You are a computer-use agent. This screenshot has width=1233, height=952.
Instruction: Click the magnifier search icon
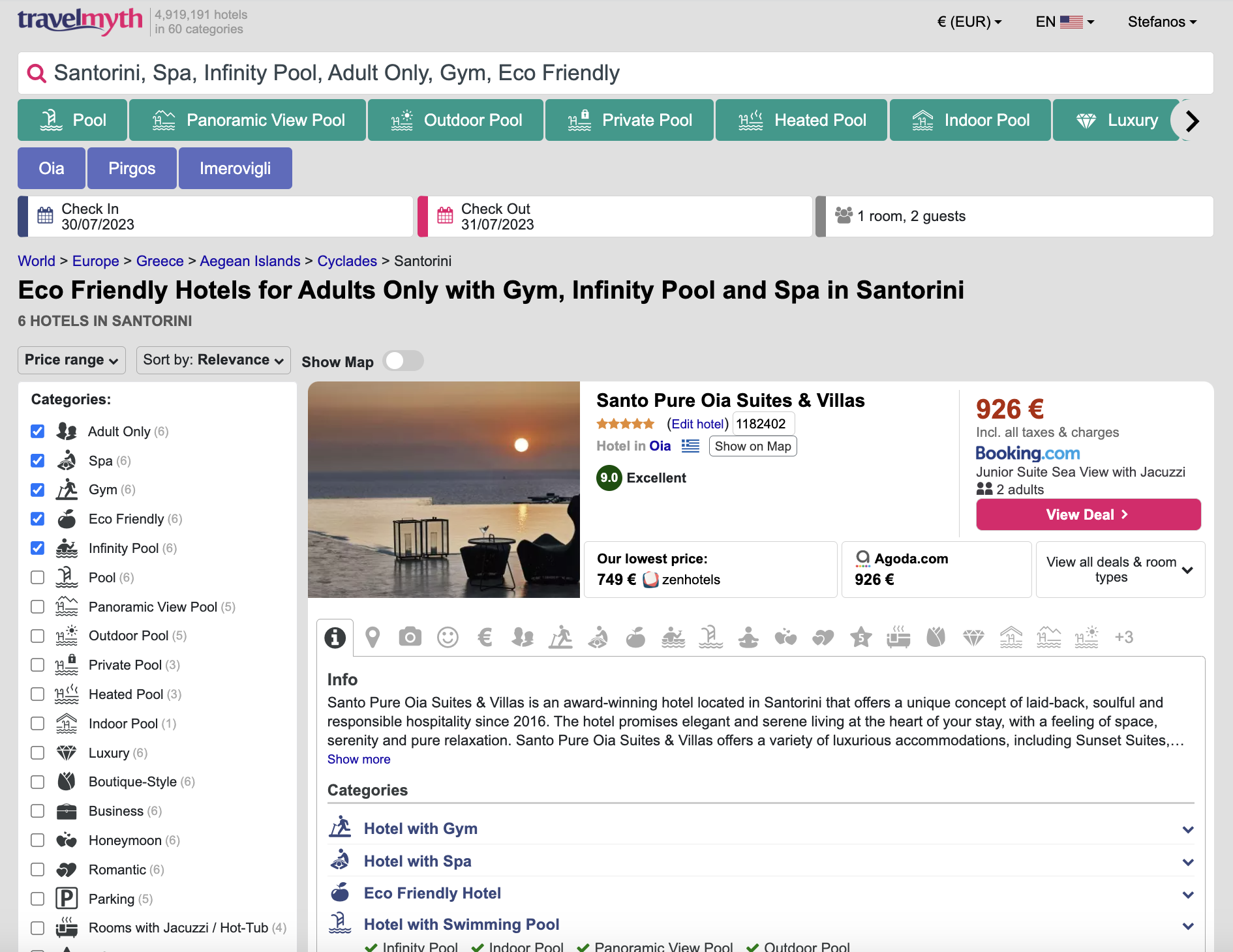pyautogui.click(x=37, y=73)
